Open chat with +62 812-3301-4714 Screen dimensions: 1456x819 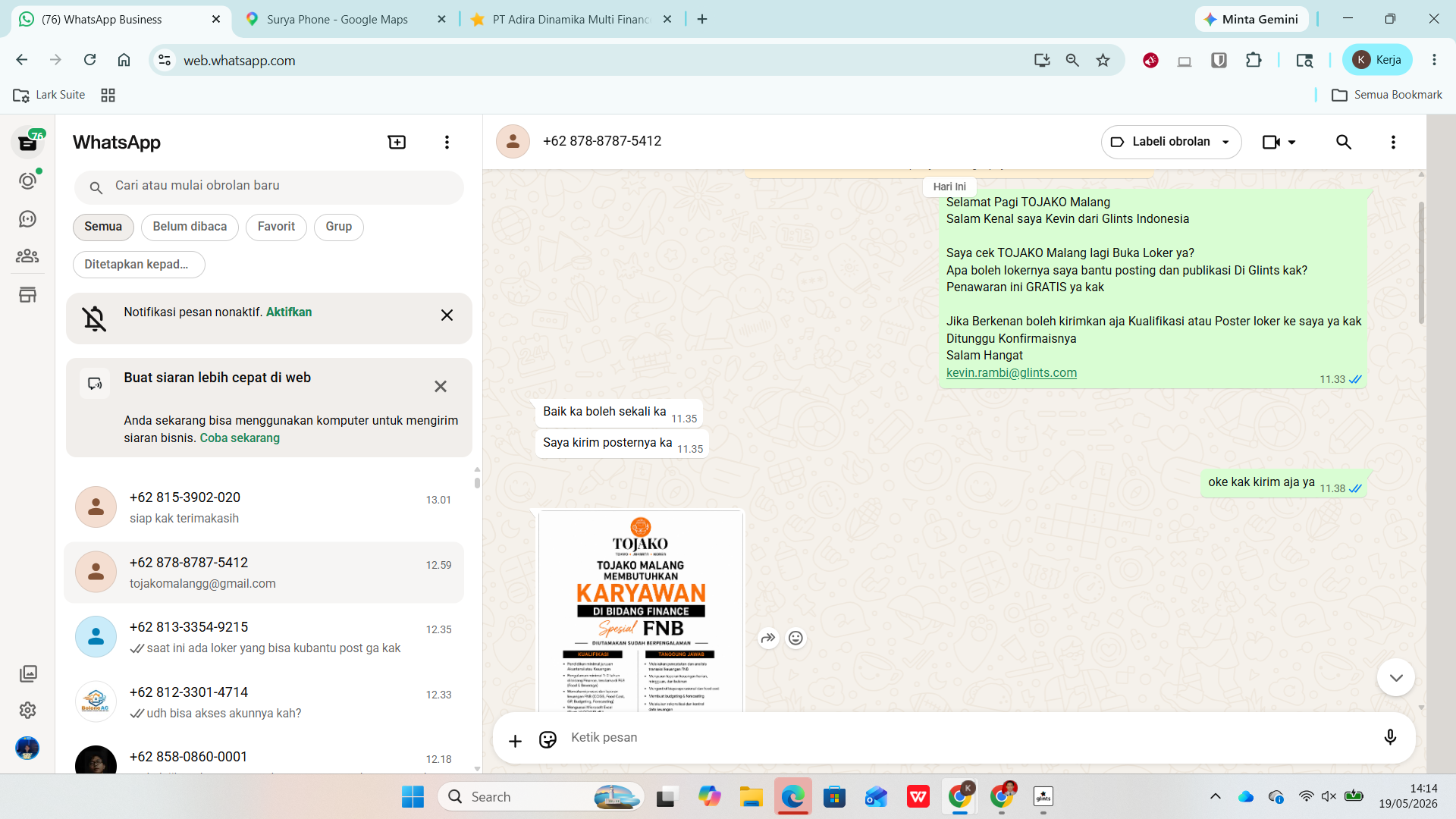264,702
